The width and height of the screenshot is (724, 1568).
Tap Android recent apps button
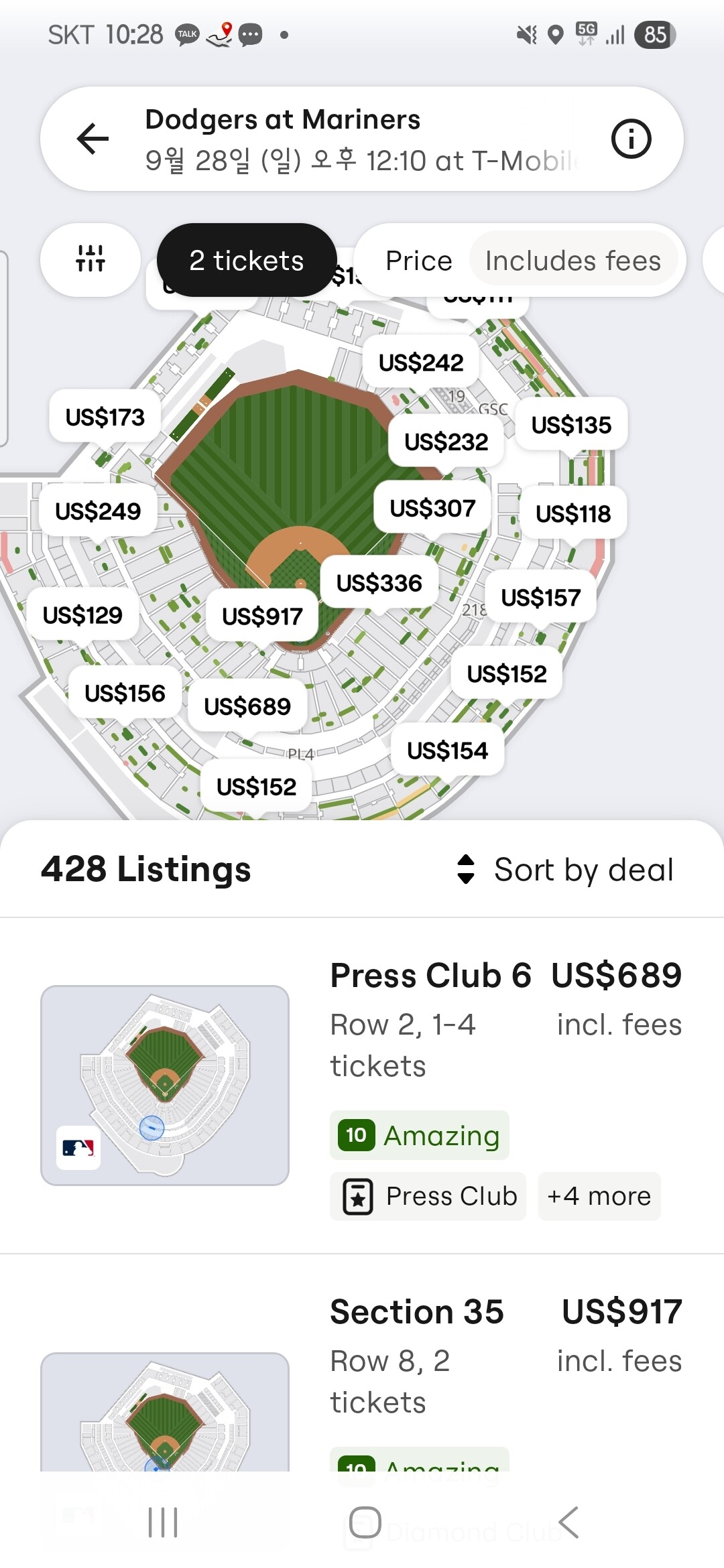[x=163, y=1522]
